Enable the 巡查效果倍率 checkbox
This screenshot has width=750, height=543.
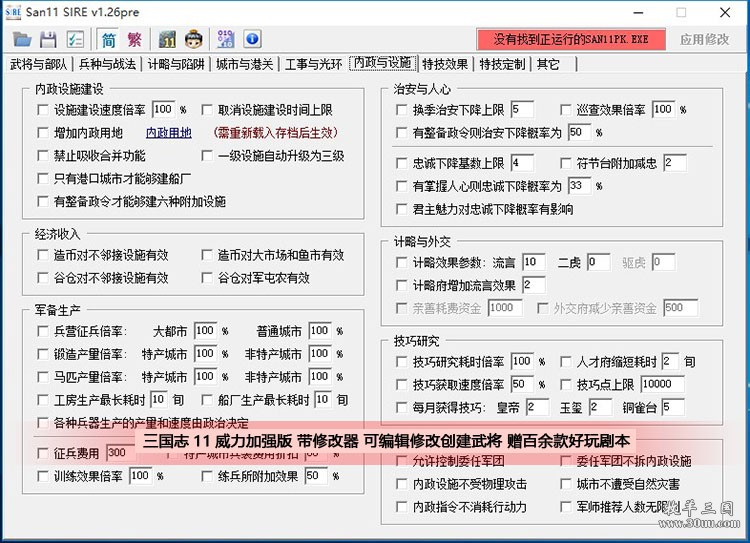pos(566,110)
